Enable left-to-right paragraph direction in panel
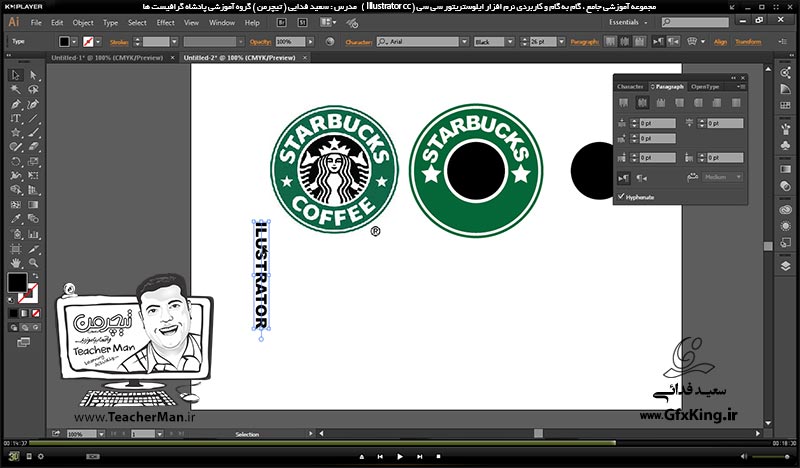Screen dimensions: 800x468 click(x=623, y=178)
